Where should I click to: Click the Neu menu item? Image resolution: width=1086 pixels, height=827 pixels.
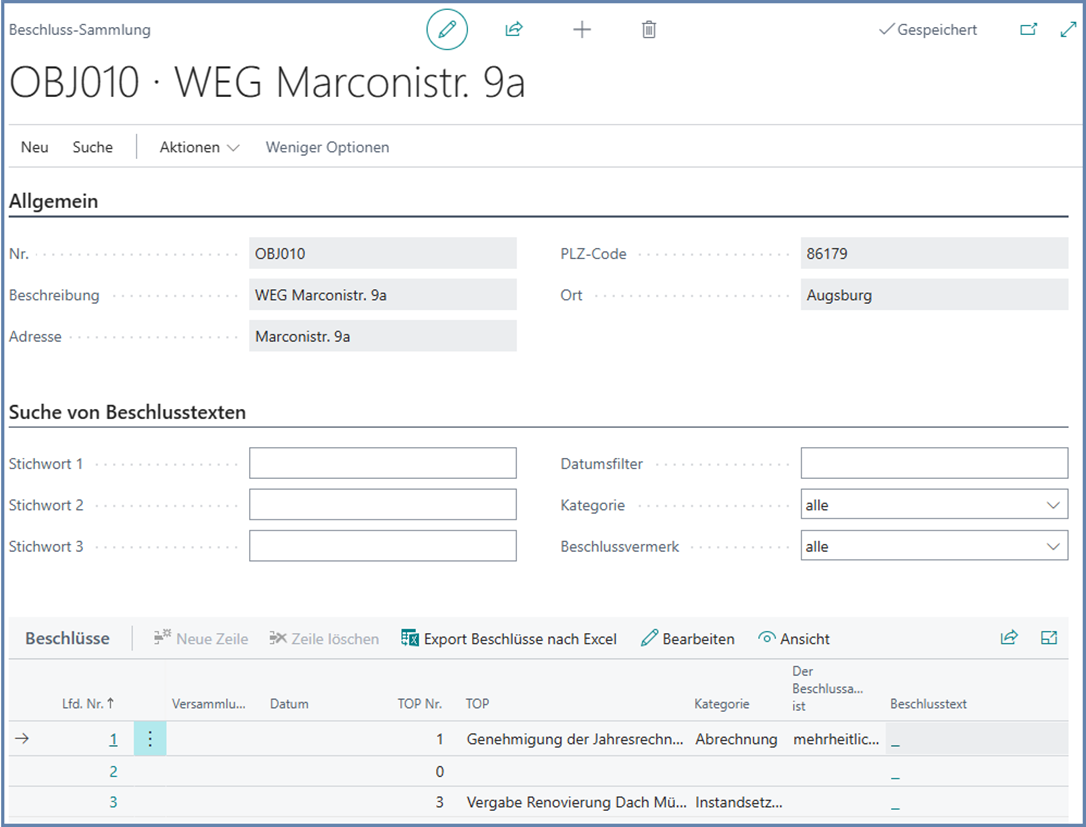tap(35, 147)
